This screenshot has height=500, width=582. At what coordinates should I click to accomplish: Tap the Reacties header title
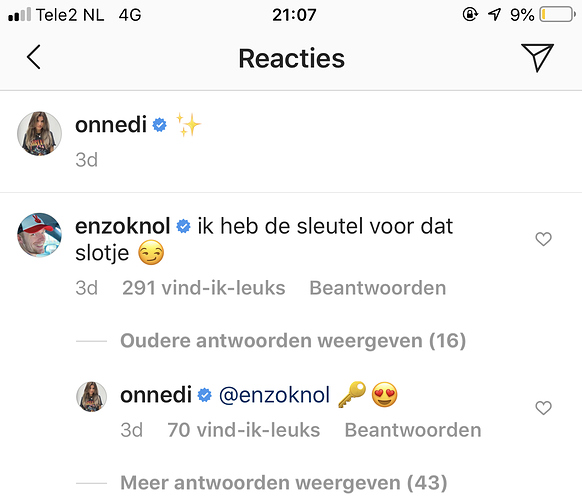click(x=291, y=58)
